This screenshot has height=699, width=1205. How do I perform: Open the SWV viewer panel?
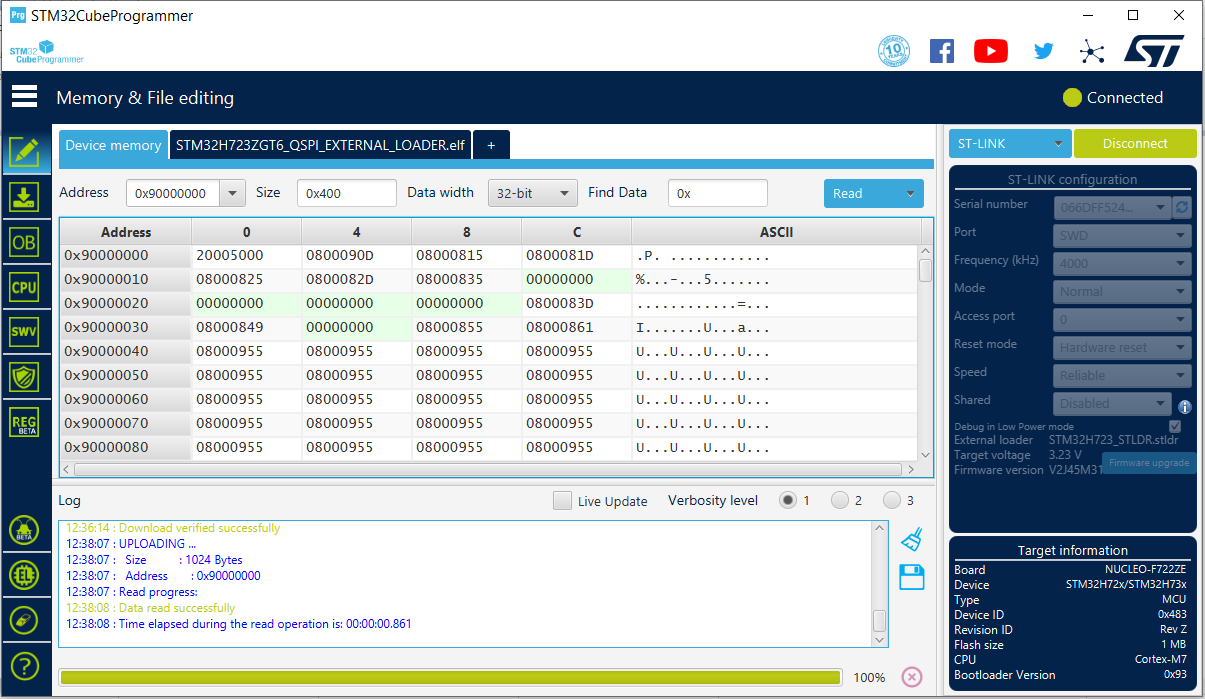[23, 331]
